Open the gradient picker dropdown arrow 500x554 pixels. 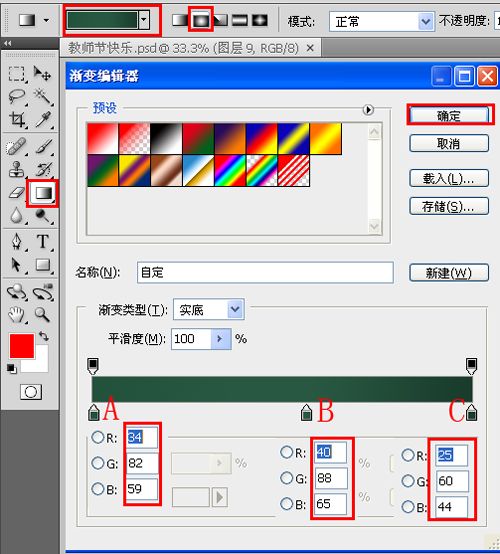tap(143, 20)
